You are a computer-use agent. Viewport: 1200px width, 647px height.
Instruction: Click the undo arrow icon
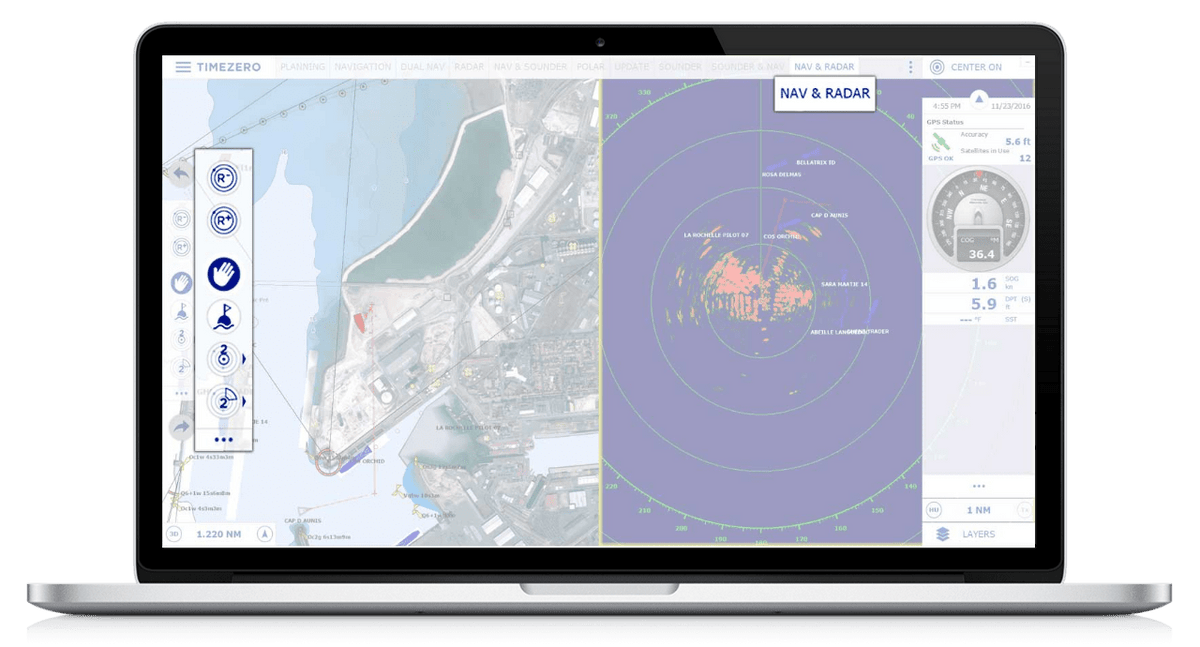[x=181, y=174]
